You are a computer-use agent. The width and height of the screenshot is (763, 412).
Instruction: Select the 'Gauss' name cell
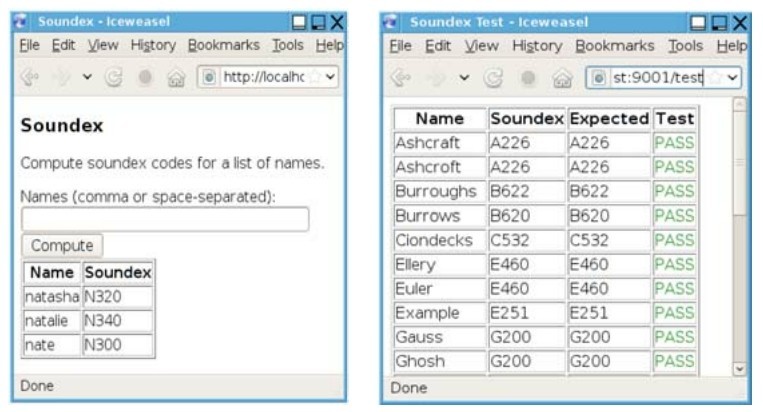440,338
